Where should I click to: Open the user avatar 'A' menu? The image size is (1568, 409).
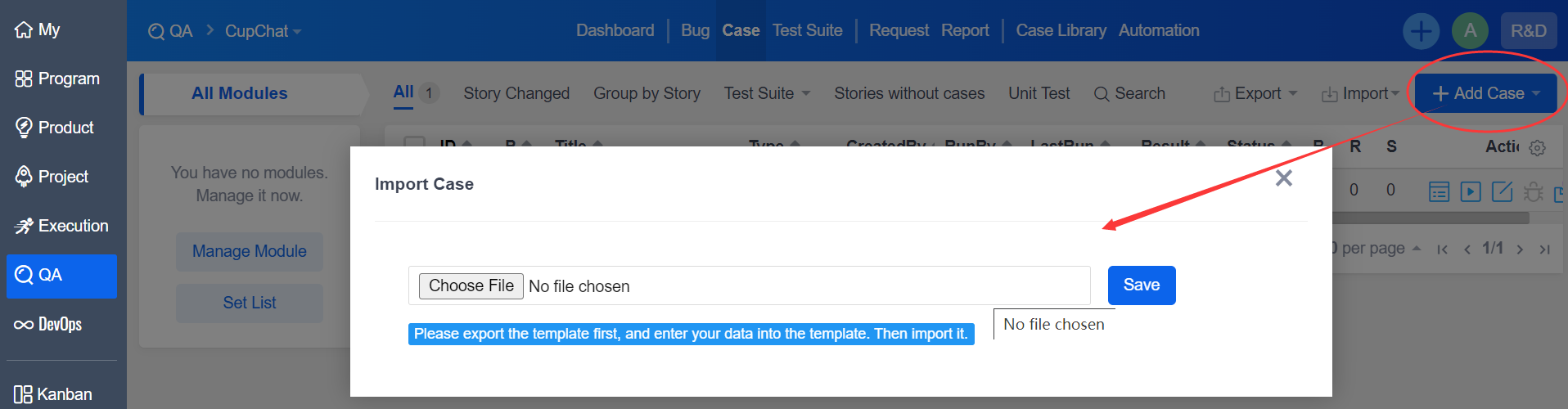[1470, 31]
